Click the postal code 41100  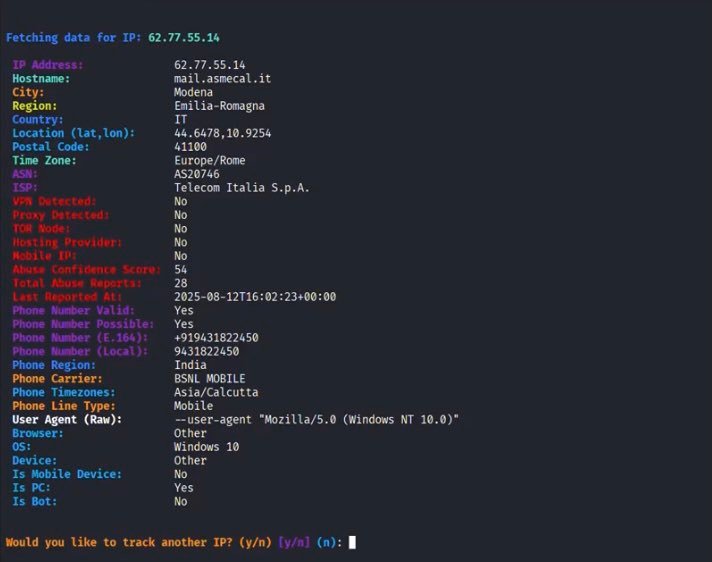190,147
